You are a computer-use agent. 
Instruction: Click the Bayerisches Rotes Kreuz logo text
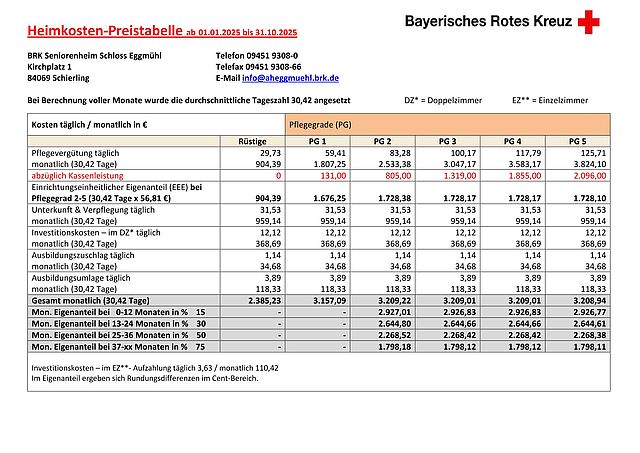tap(488, 21)
